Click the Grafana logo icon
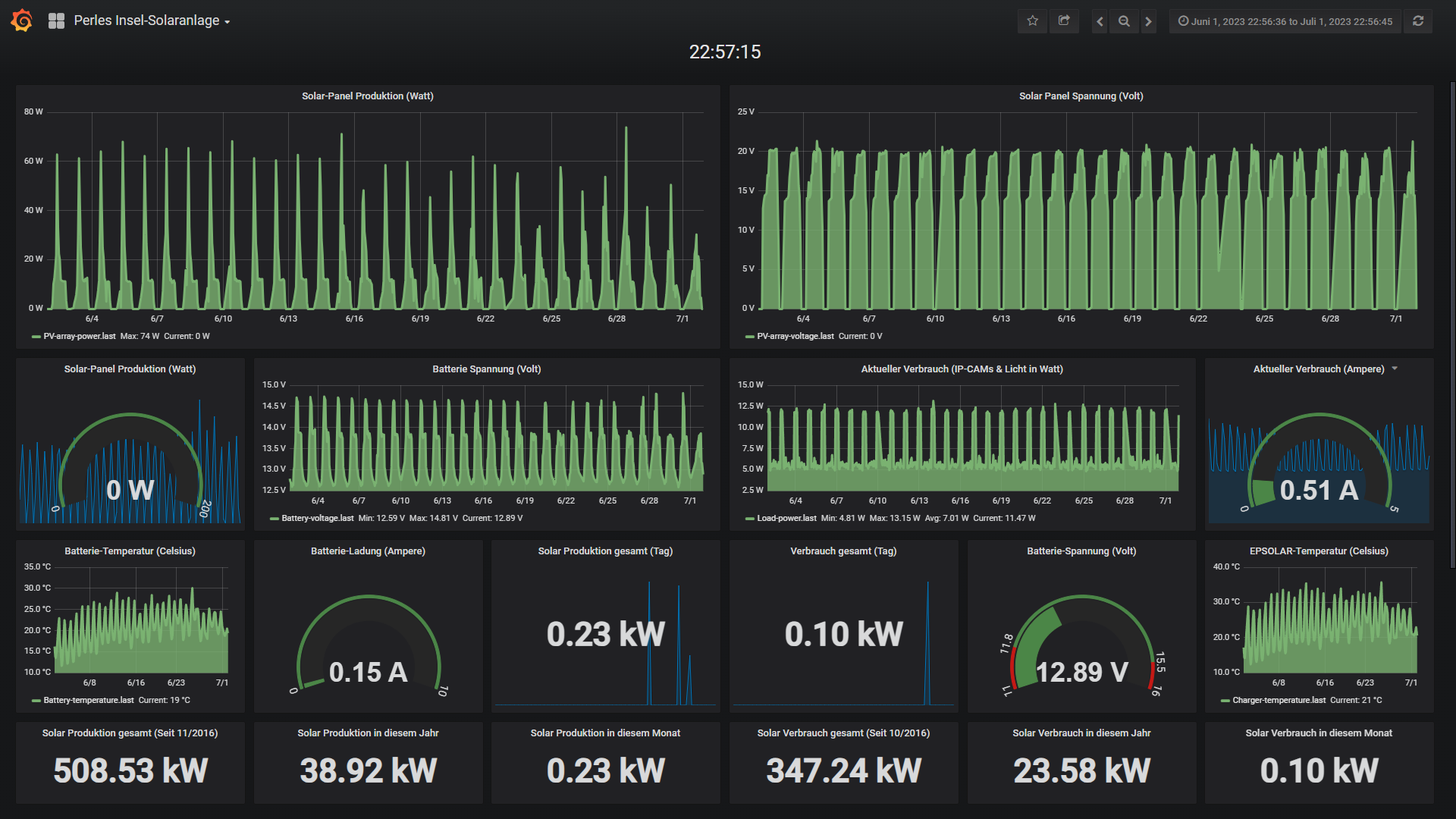The height and width of the screenshot is (819, 1456). (x=22, y=20)
